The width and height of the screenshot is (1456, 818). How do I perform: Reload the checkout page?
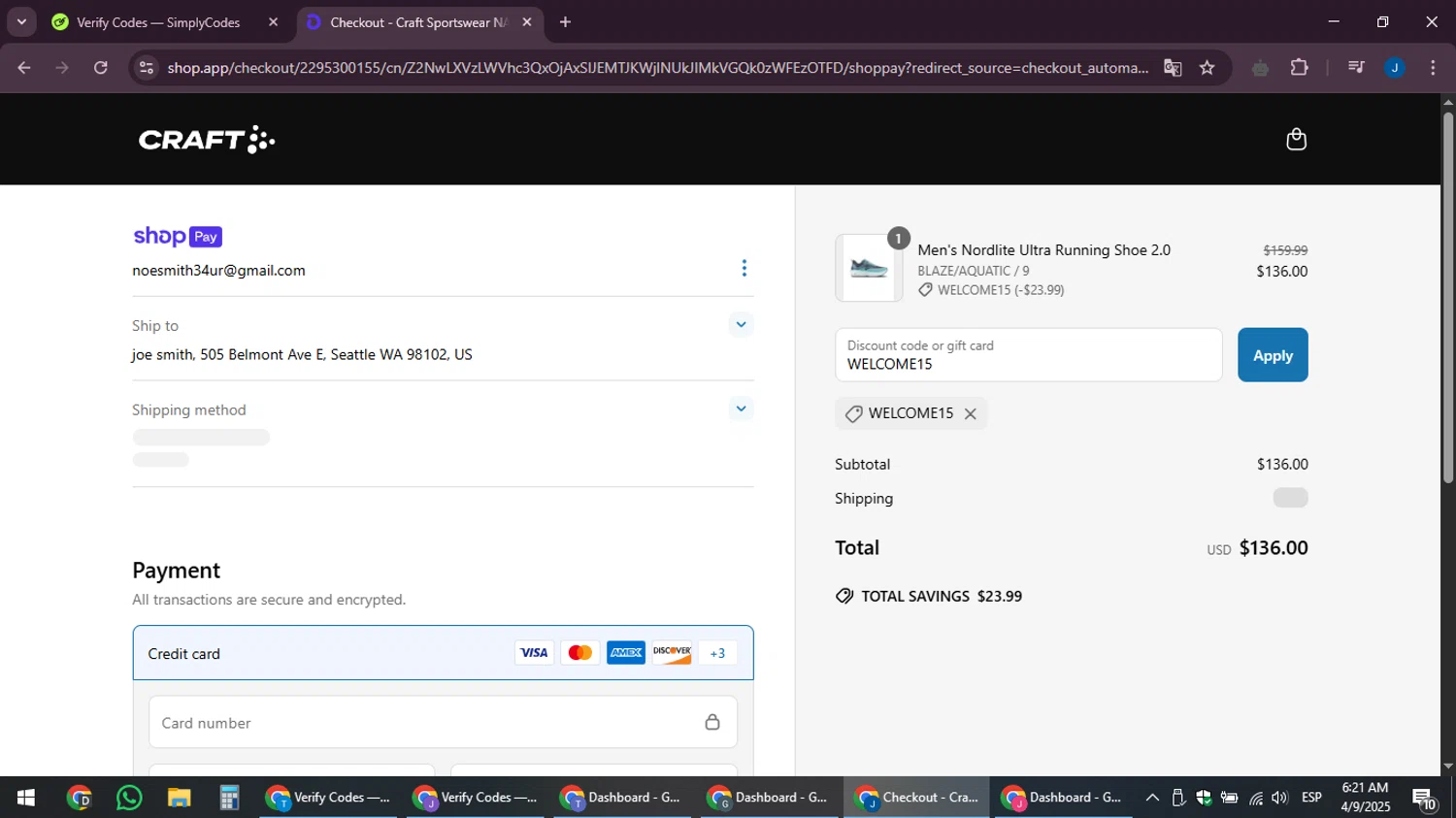(x=101, y=68)
